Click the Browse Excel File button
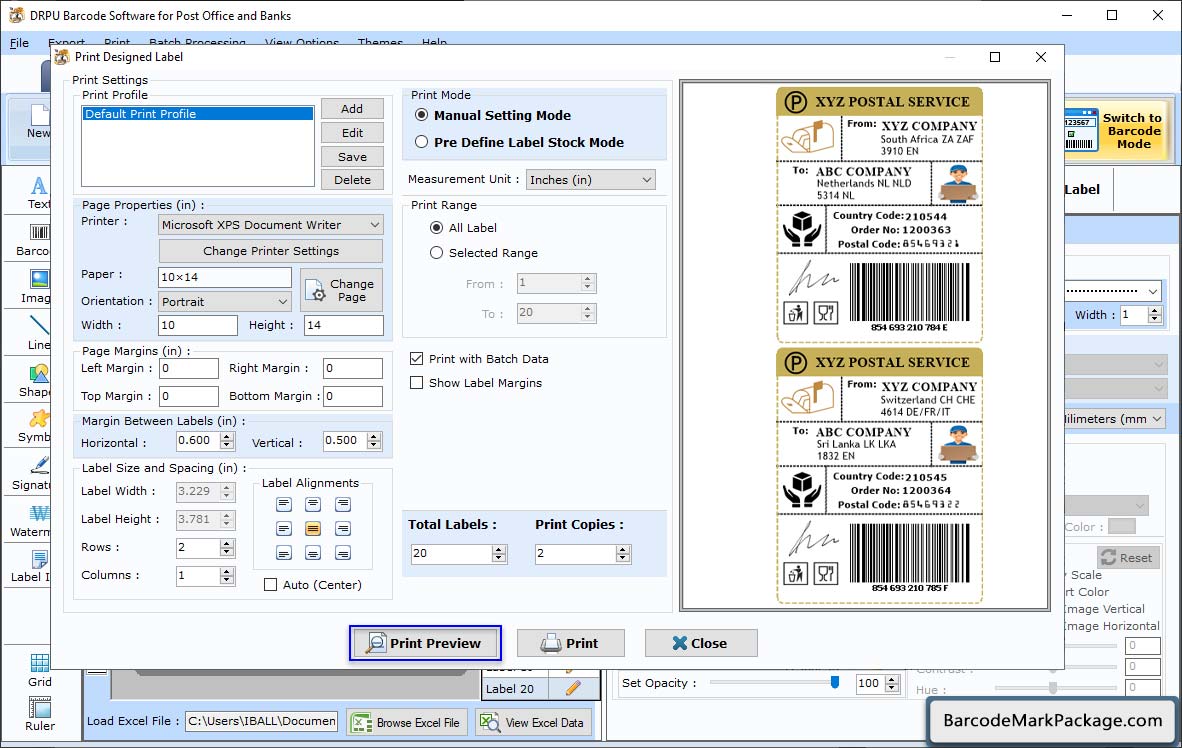Screen dimensions: 1182x748 tap(408, 722)
